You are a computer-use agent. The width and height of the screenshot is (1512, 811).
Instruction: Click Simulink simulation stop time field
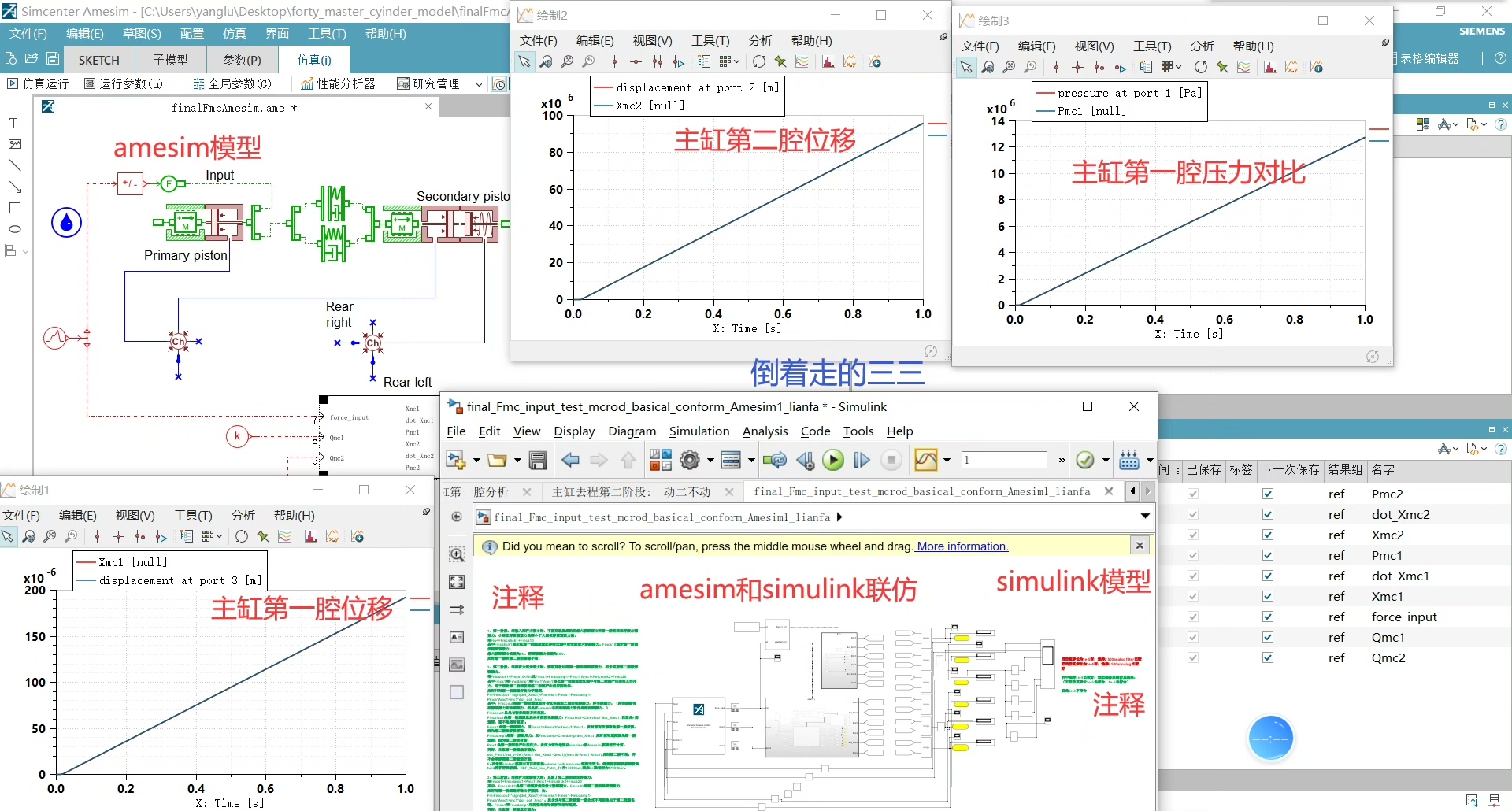[1005, 460]
